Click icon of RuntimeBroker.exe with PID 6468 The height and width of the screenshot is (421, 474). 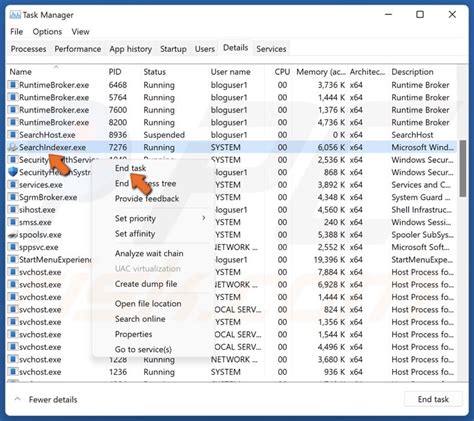pyautogui.click(x=13, y=85)
